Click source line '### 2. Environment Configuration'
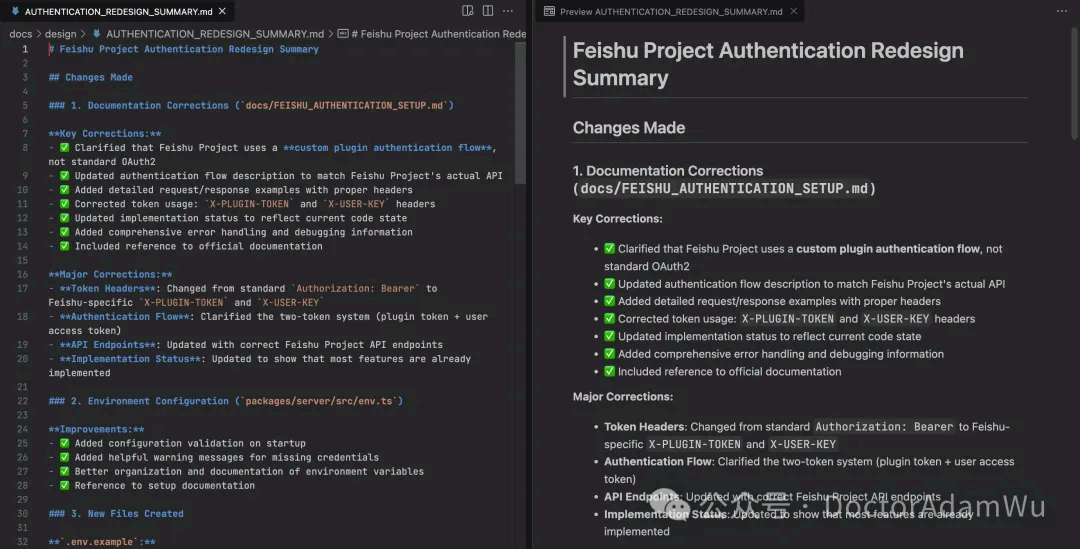1080x549 pixels. [x=225, y=401]
